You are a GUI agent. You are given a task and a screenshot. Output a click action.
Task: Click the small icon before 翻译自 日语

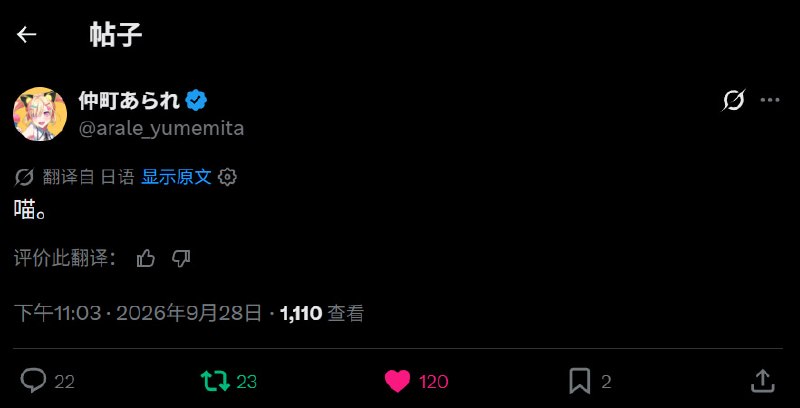(x=23, y=177)
